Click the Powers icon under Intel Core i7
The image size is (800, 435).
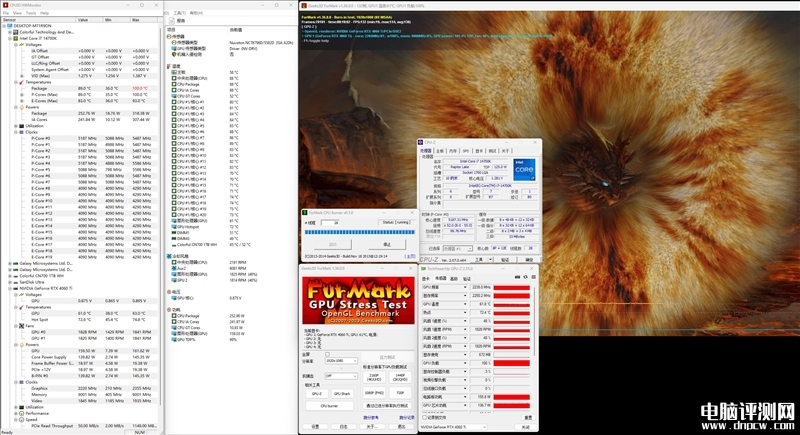(x=22, y=107)
